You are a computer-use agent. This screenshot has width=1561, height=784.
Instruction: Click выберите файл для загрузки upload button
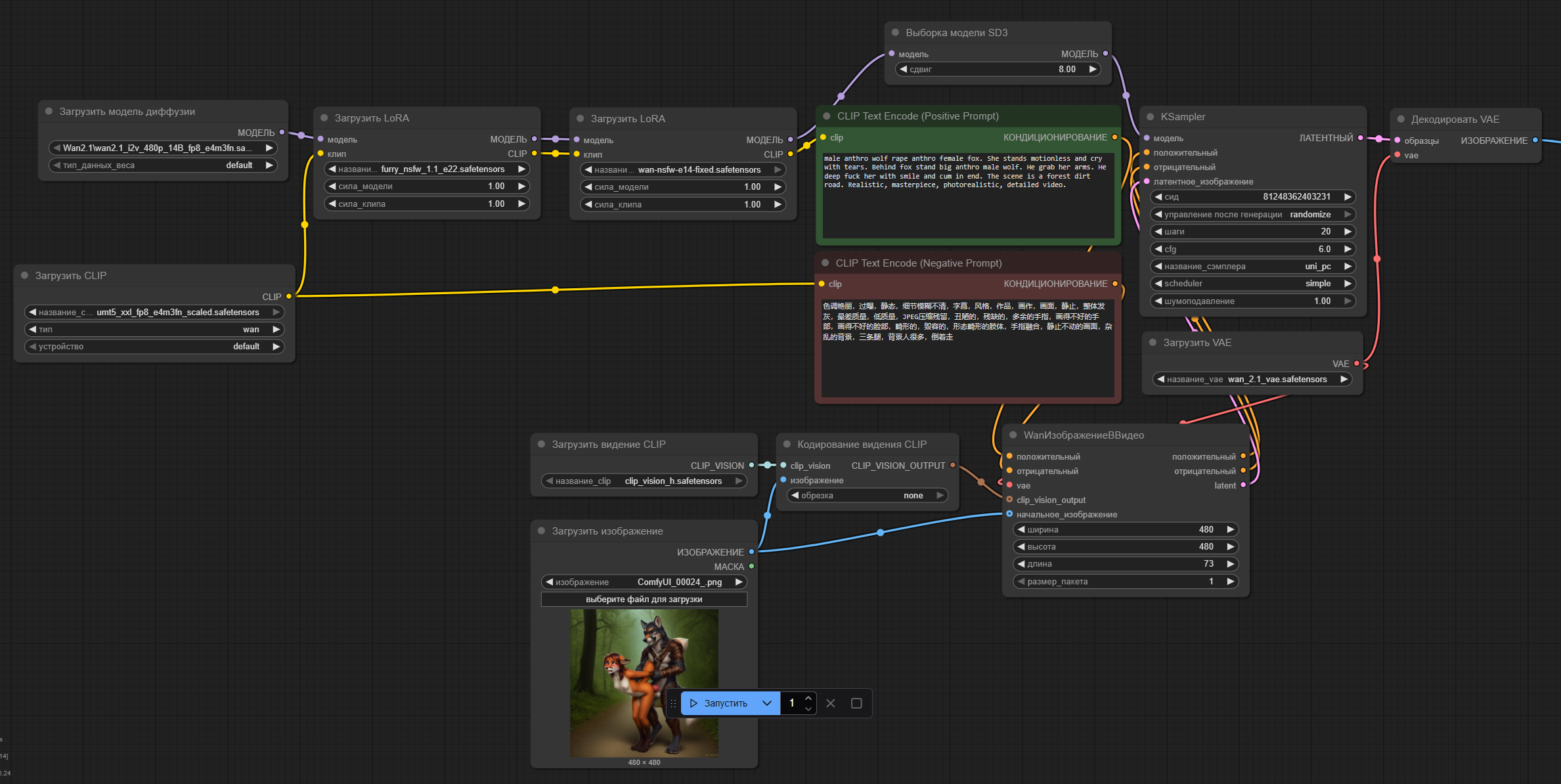(644, 599)
